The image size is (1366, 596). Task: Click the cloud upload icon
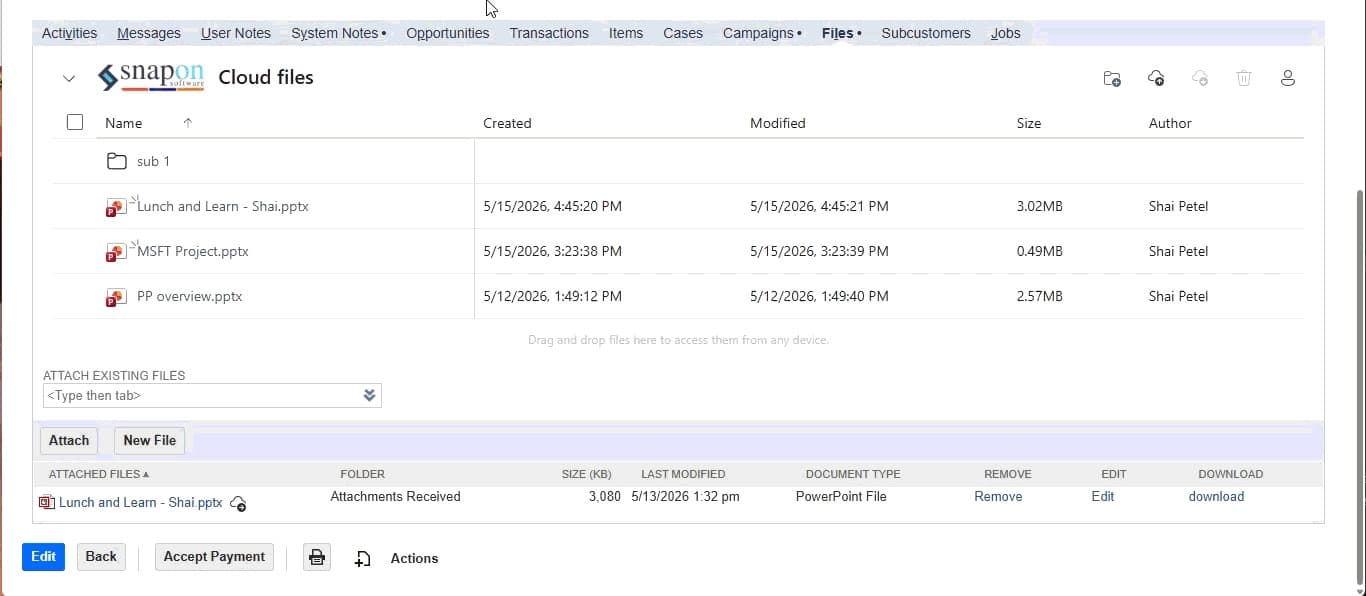[1156, 78]
